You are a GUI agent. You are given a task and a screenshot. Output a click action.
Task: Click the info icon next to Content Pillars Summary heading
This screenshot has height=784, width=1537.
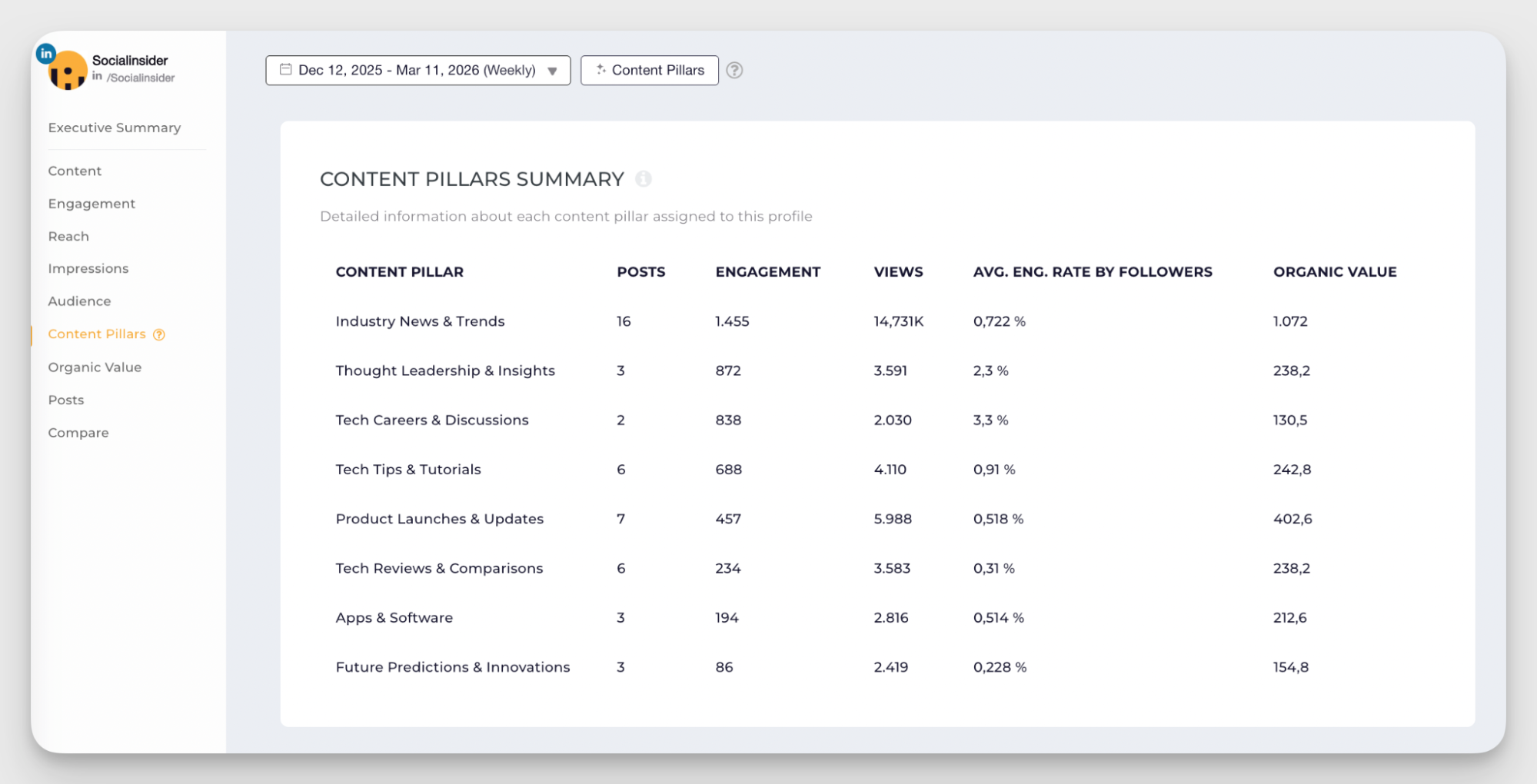tap(644, 179)
